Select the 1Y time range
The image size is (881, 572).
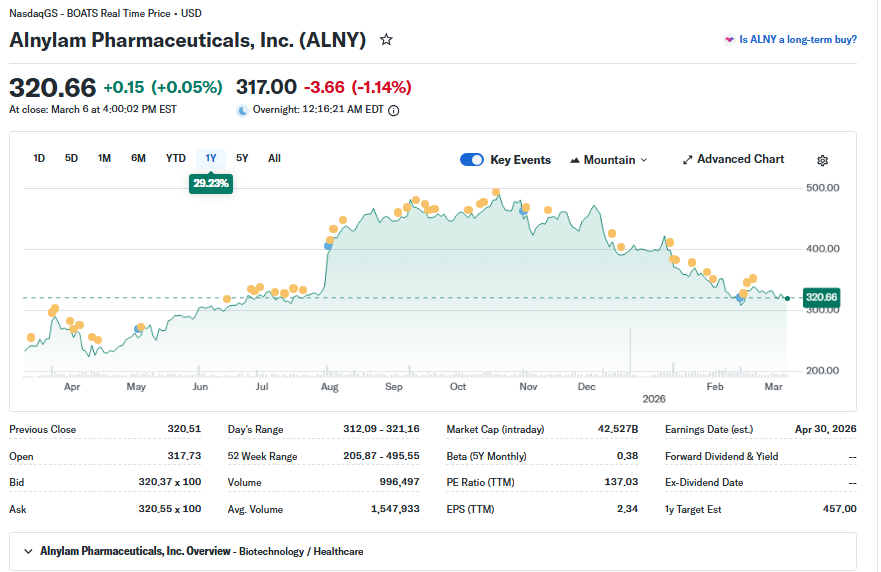click(211, 158)
